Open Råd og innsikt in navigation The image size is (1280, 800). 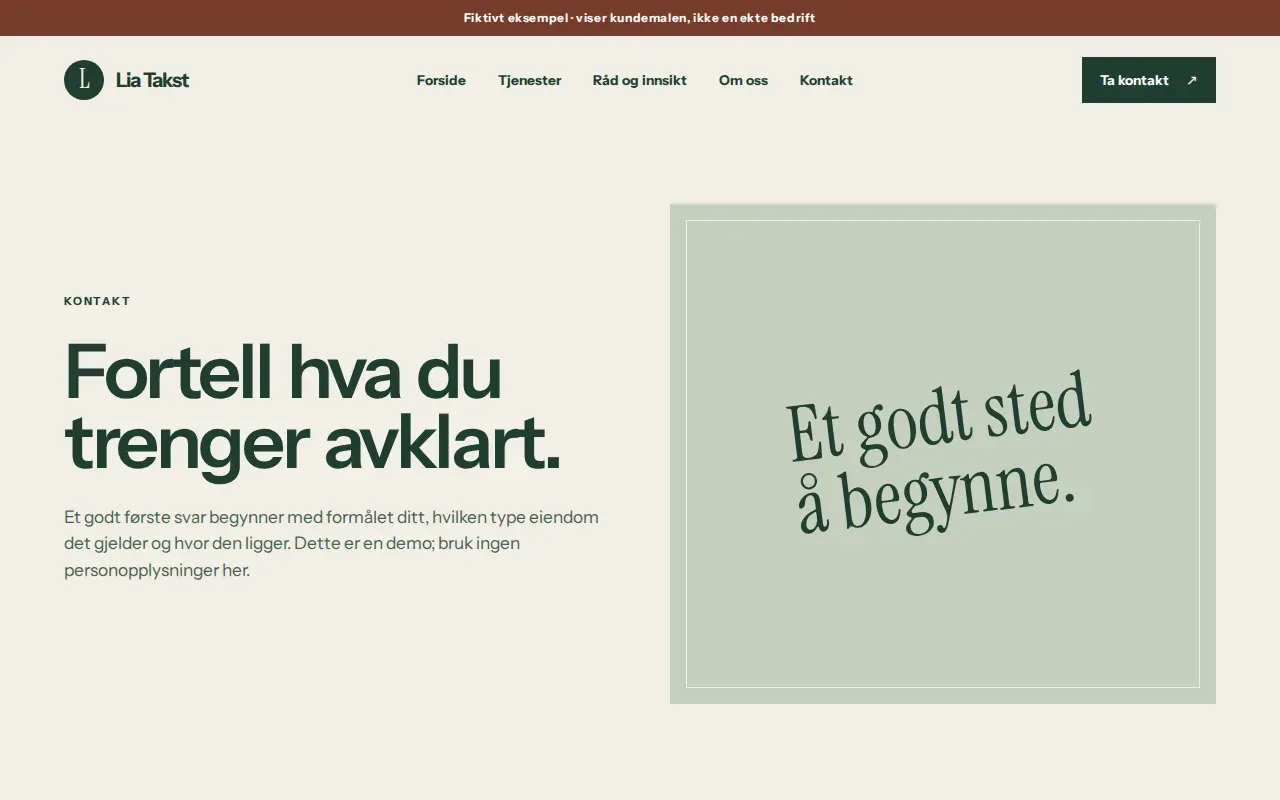click(x=640, y=80)
